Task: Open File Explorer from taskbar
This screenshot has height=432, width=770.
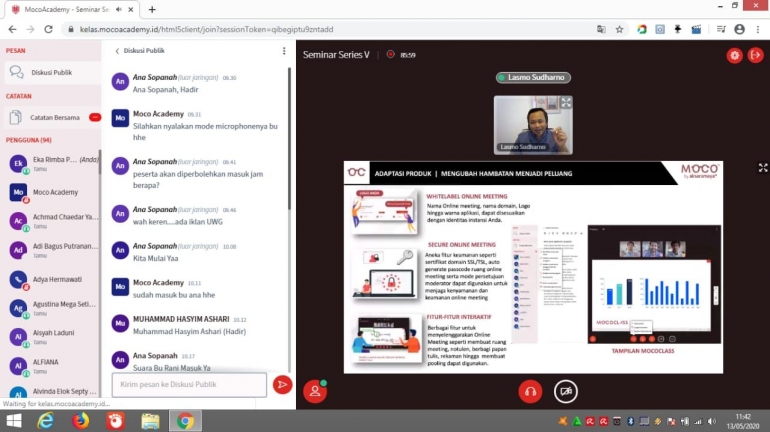Action: (x=150, y=421)
